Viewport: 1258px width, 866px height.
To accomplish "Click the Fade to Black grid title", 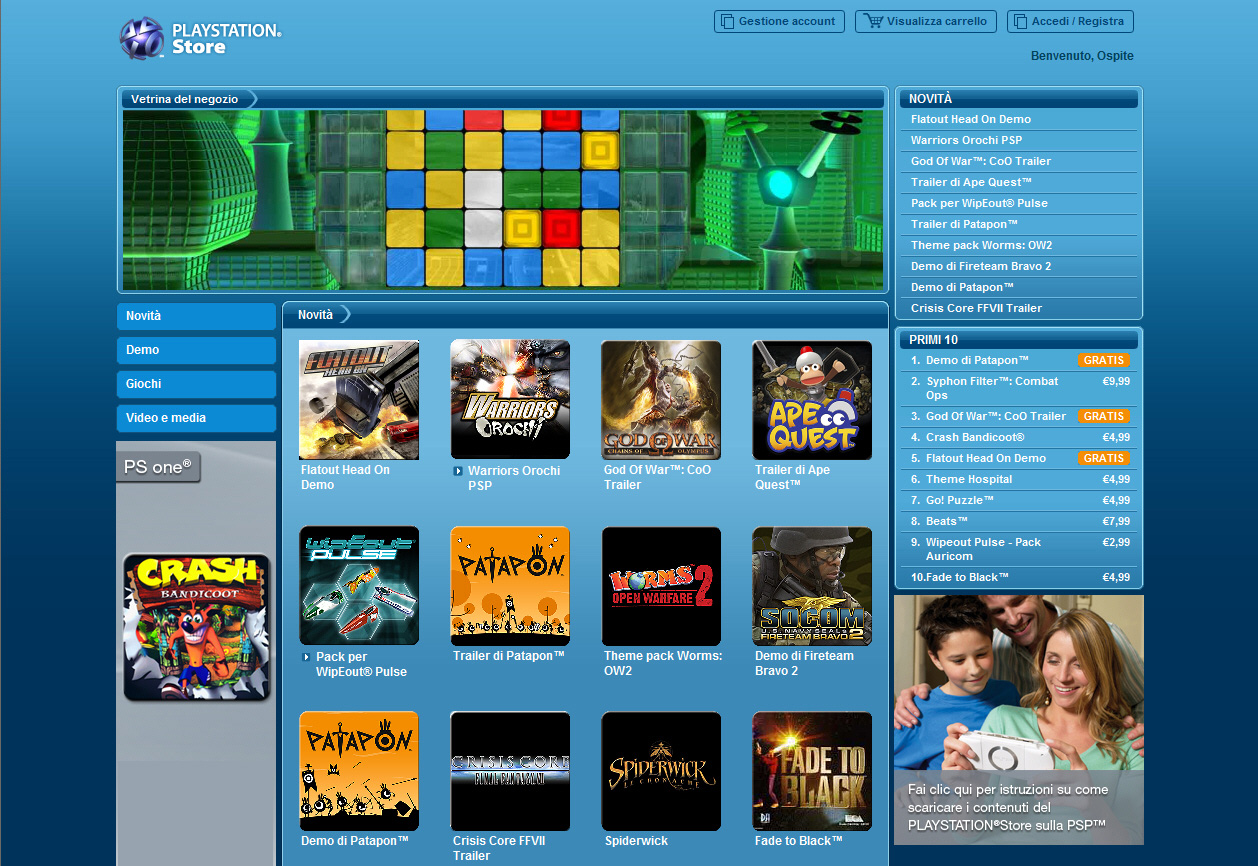I will pos(799,841).
